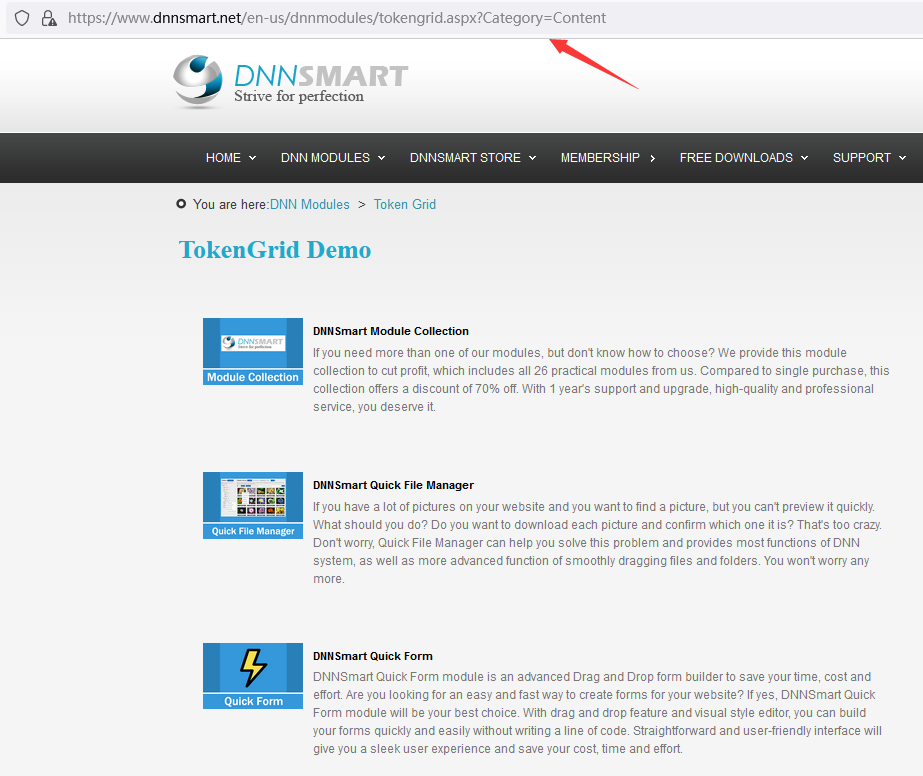
Task: Follow the DNN Modules breadcrumb link
Action: 310,204
